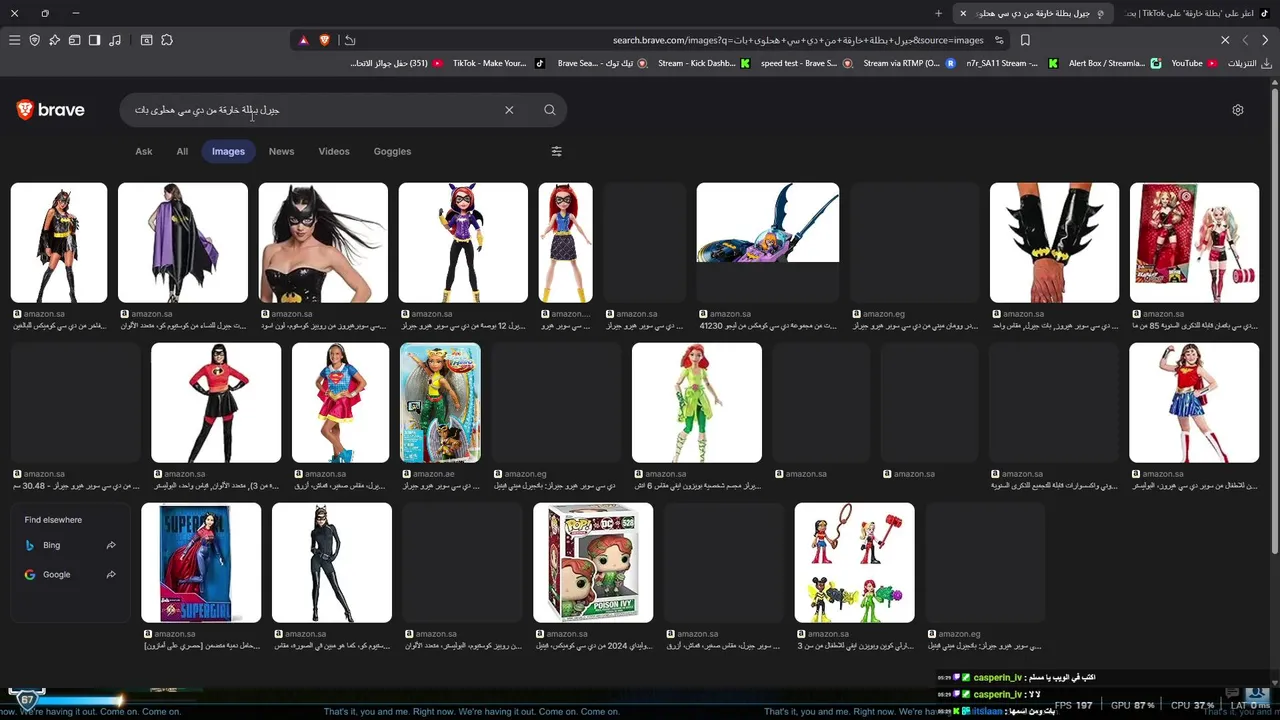The height and width of the screenshot is (720, 1280).
Task: Click the Brave logo on the search page
Action: tap(51, 110)
